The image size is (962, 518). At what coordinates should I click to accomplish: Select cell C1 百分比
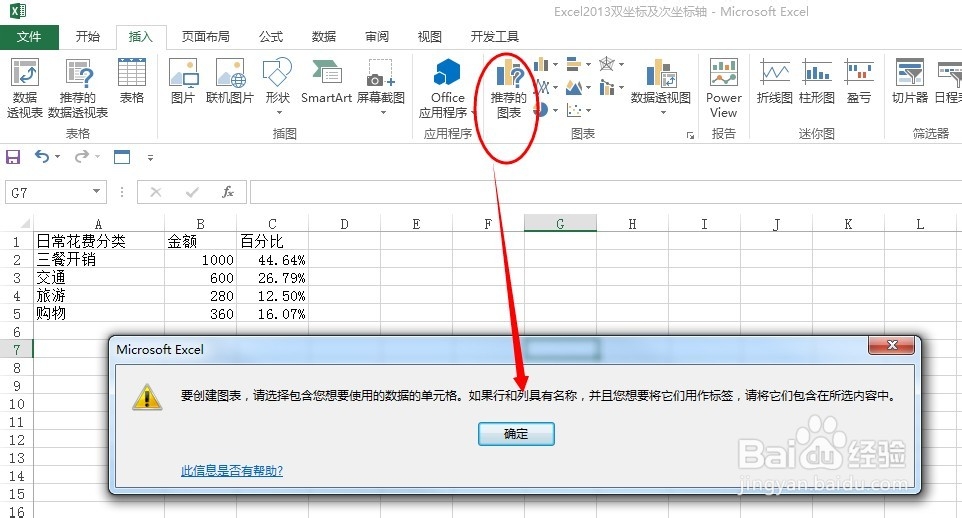tap(272, 241)
